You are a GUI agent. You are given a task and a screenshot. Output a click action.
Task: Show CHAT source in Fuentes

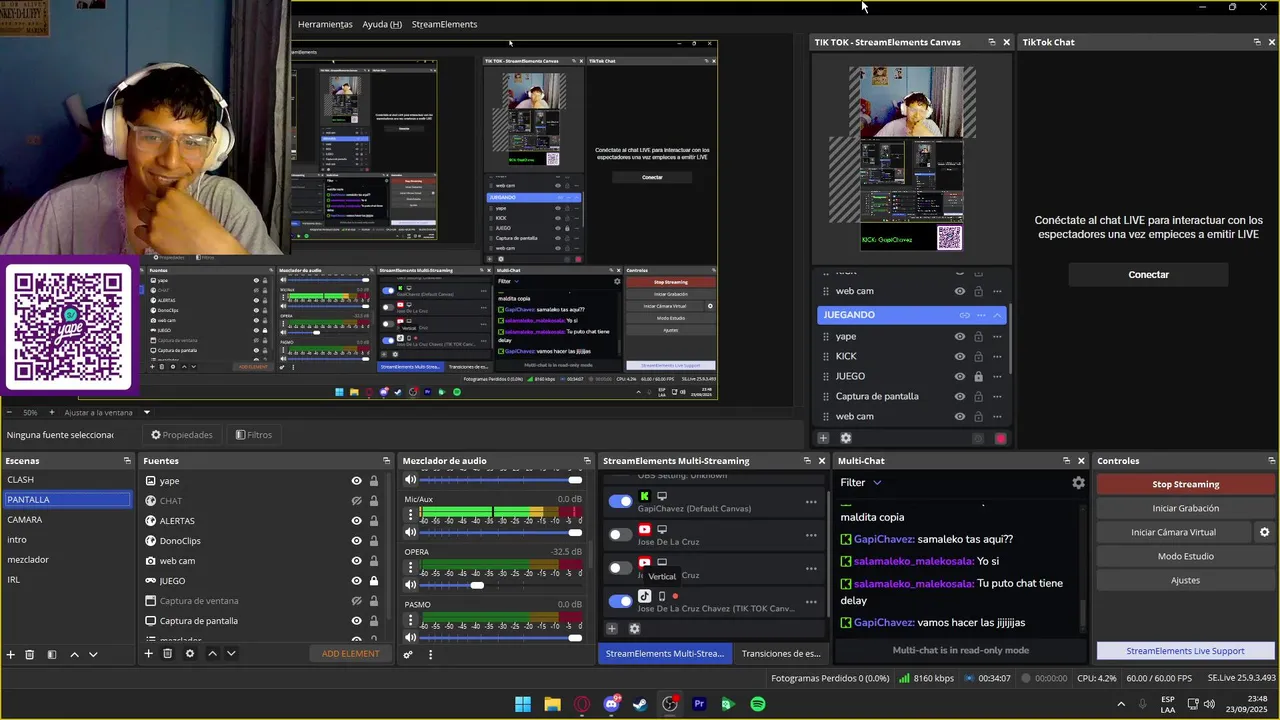point(356,501)
